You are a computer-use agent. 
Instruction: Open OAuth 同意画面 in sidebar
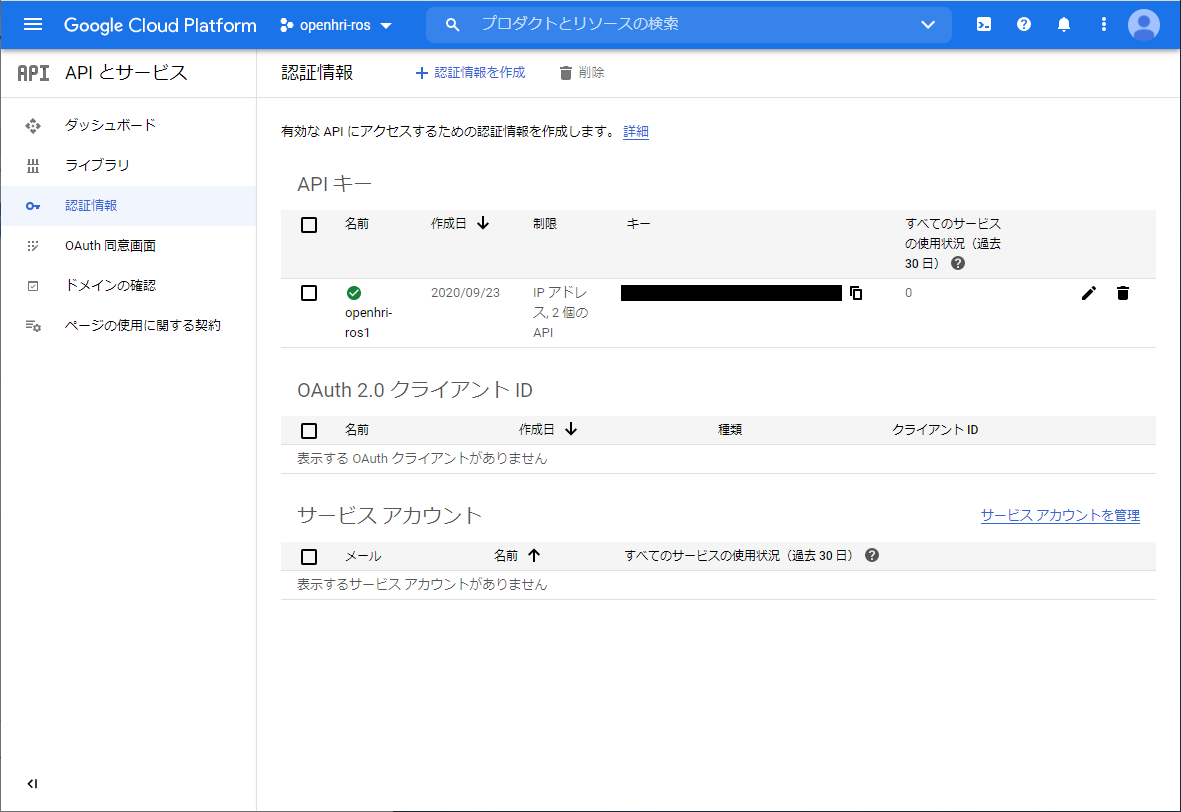point(110,246)
